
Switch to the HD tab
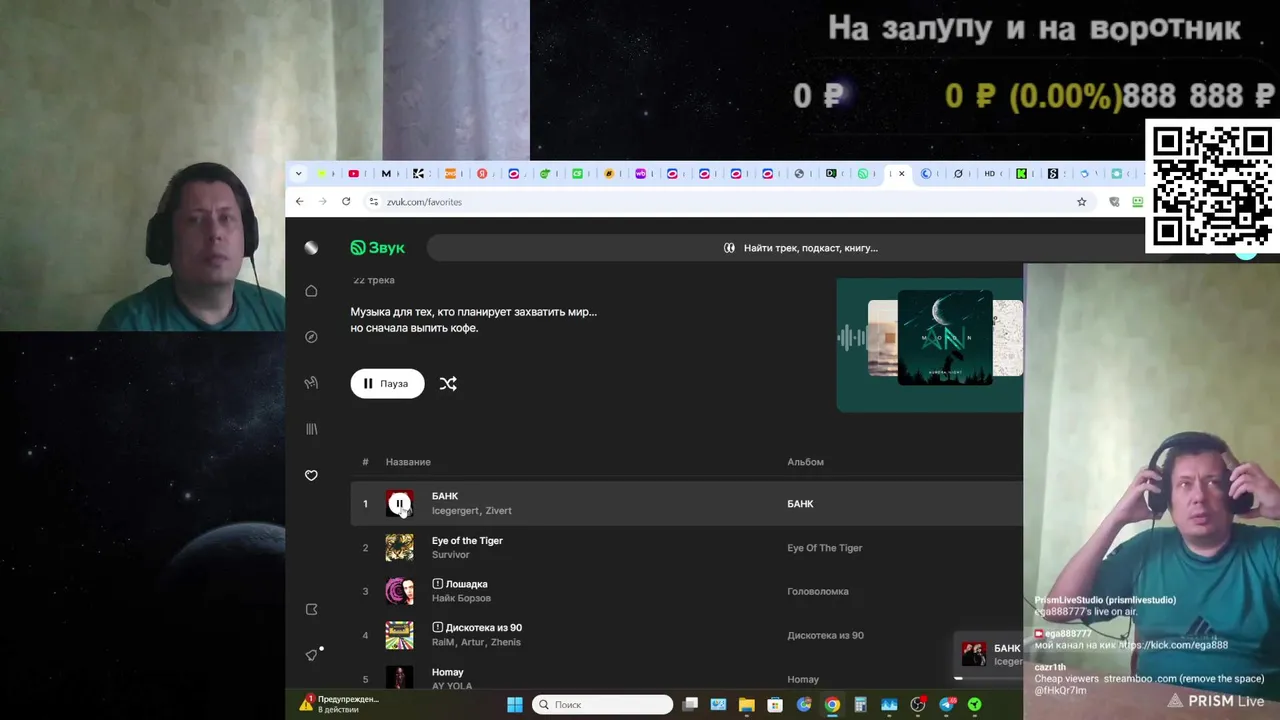click(x=989, y=173)
